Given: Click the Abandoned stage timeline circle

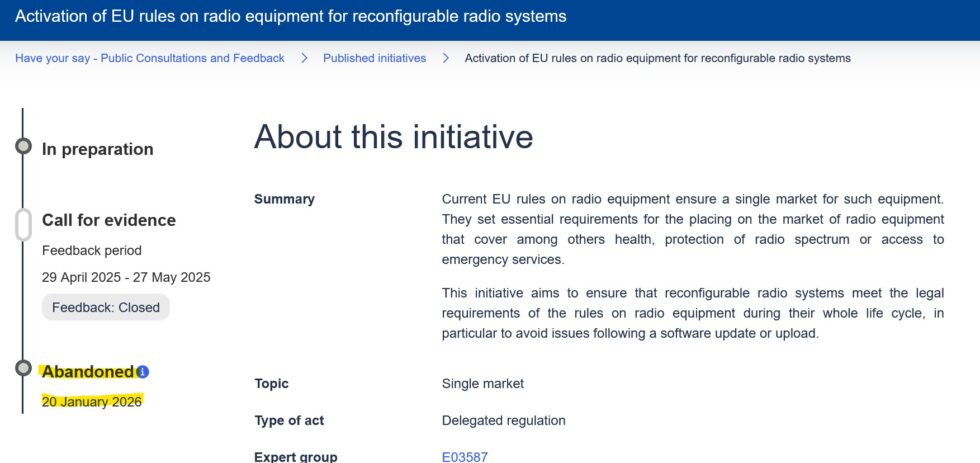Looking at the screenshot, I should 23,369.
